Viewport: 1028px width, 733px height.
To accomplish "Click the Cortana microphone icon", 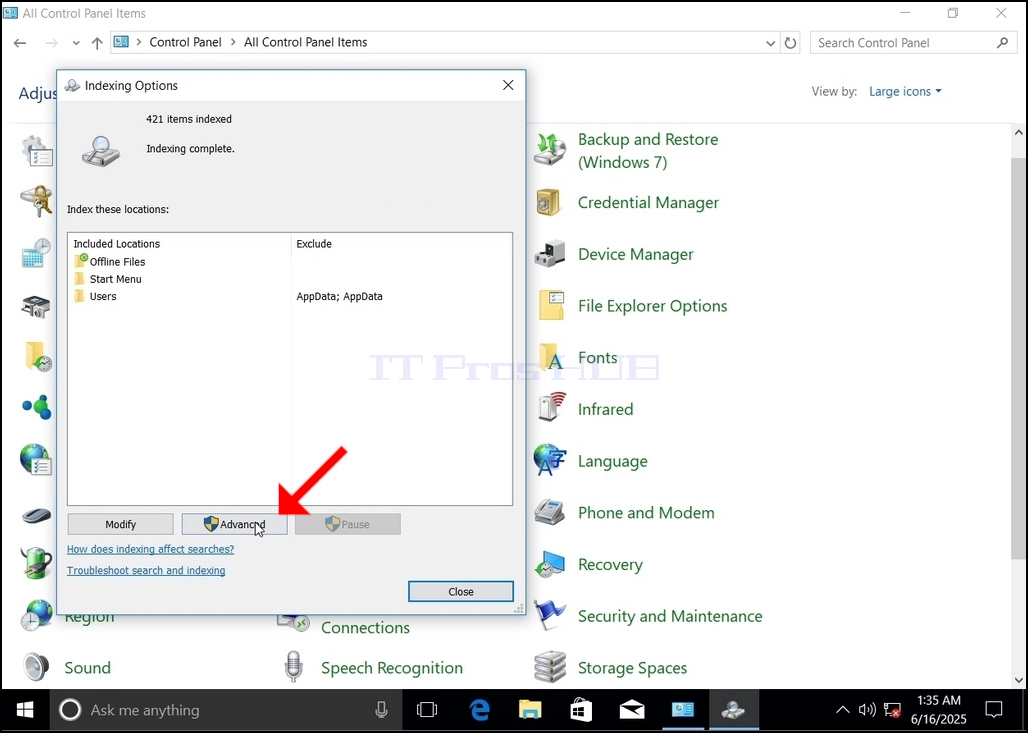I will 381,710.
